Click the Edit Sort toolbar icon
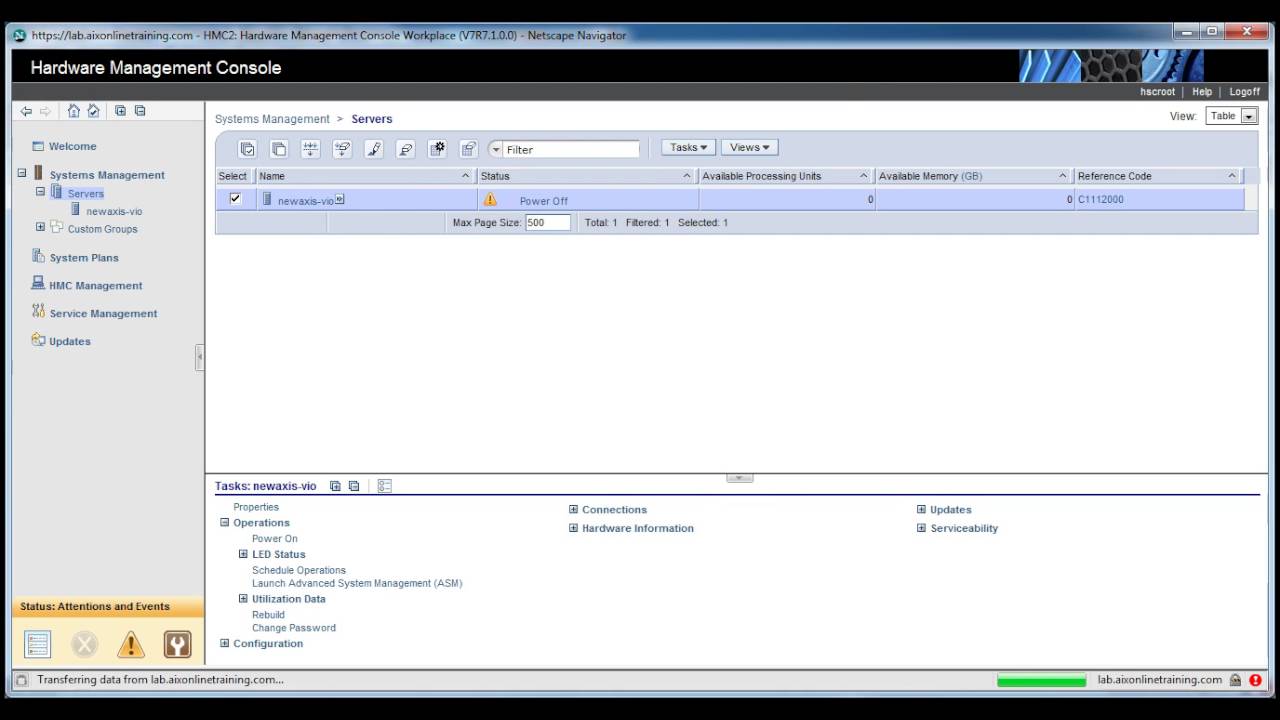Image resolution: width=1280 pixels, height=720 pixels. coord(311,149)
